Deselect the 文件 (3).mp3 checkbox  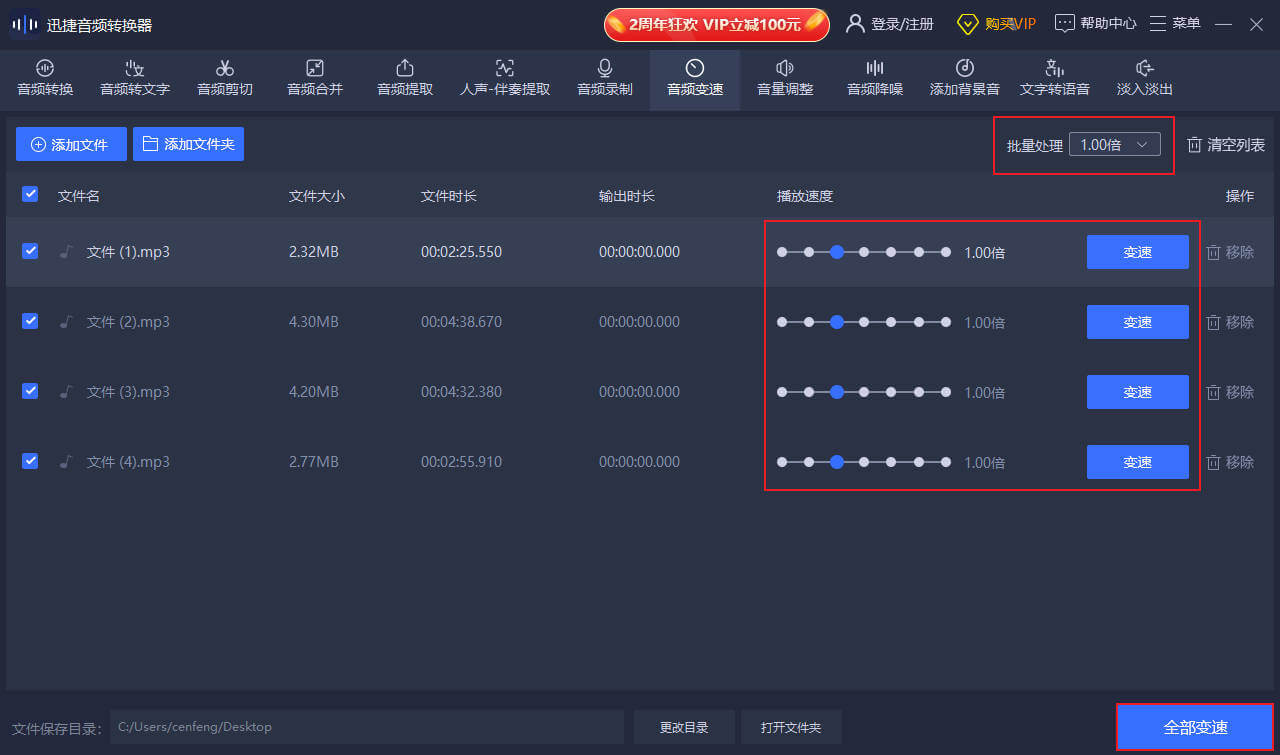tap(30, 391)
